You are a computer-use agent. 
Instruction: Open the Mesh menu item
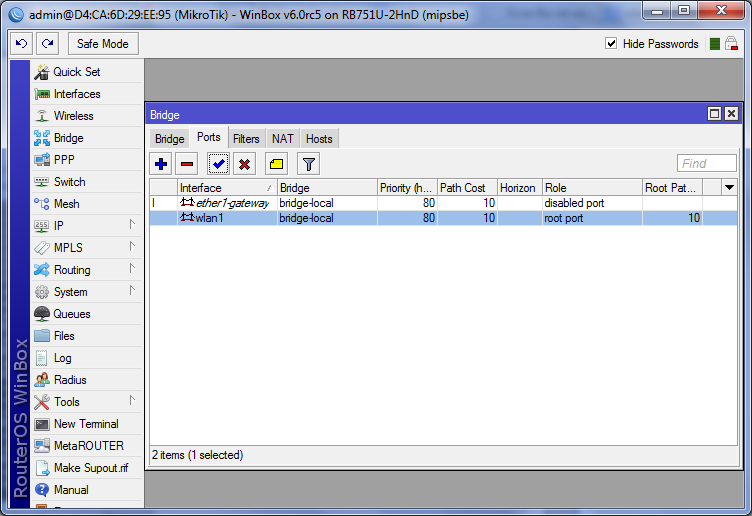click(87, 204)
